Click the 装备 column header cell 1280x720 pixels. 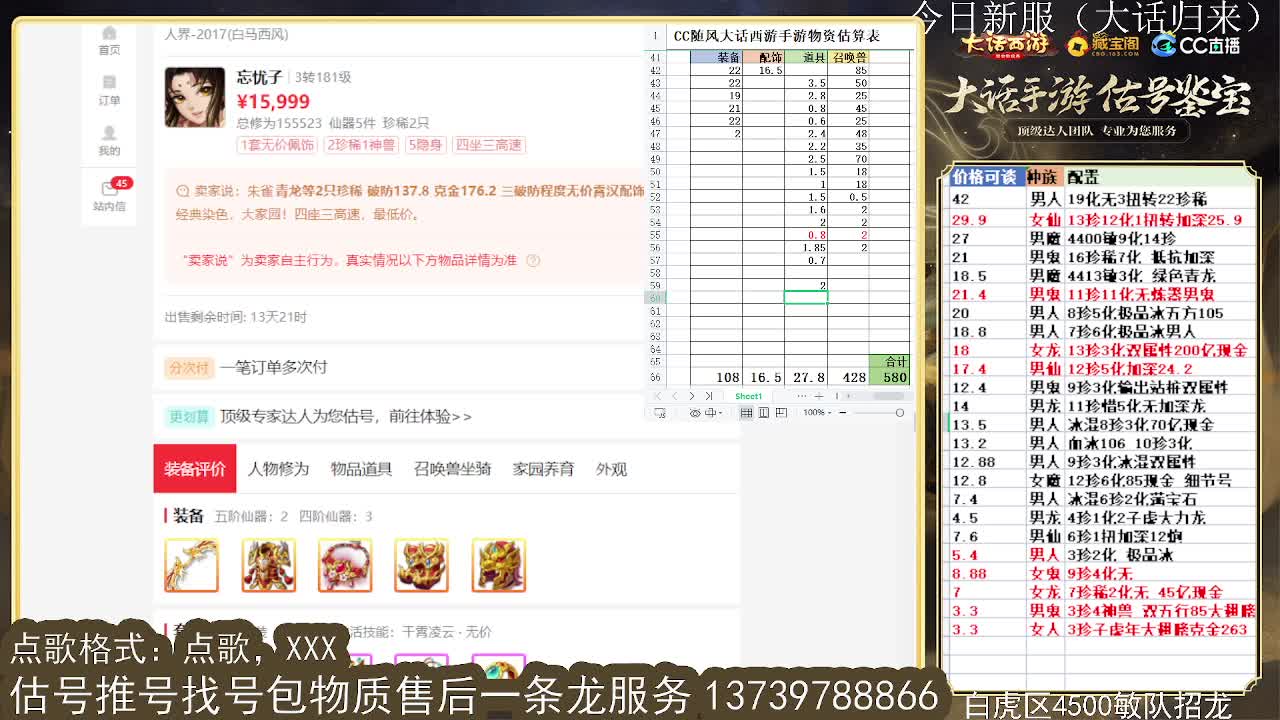point(716,58)
